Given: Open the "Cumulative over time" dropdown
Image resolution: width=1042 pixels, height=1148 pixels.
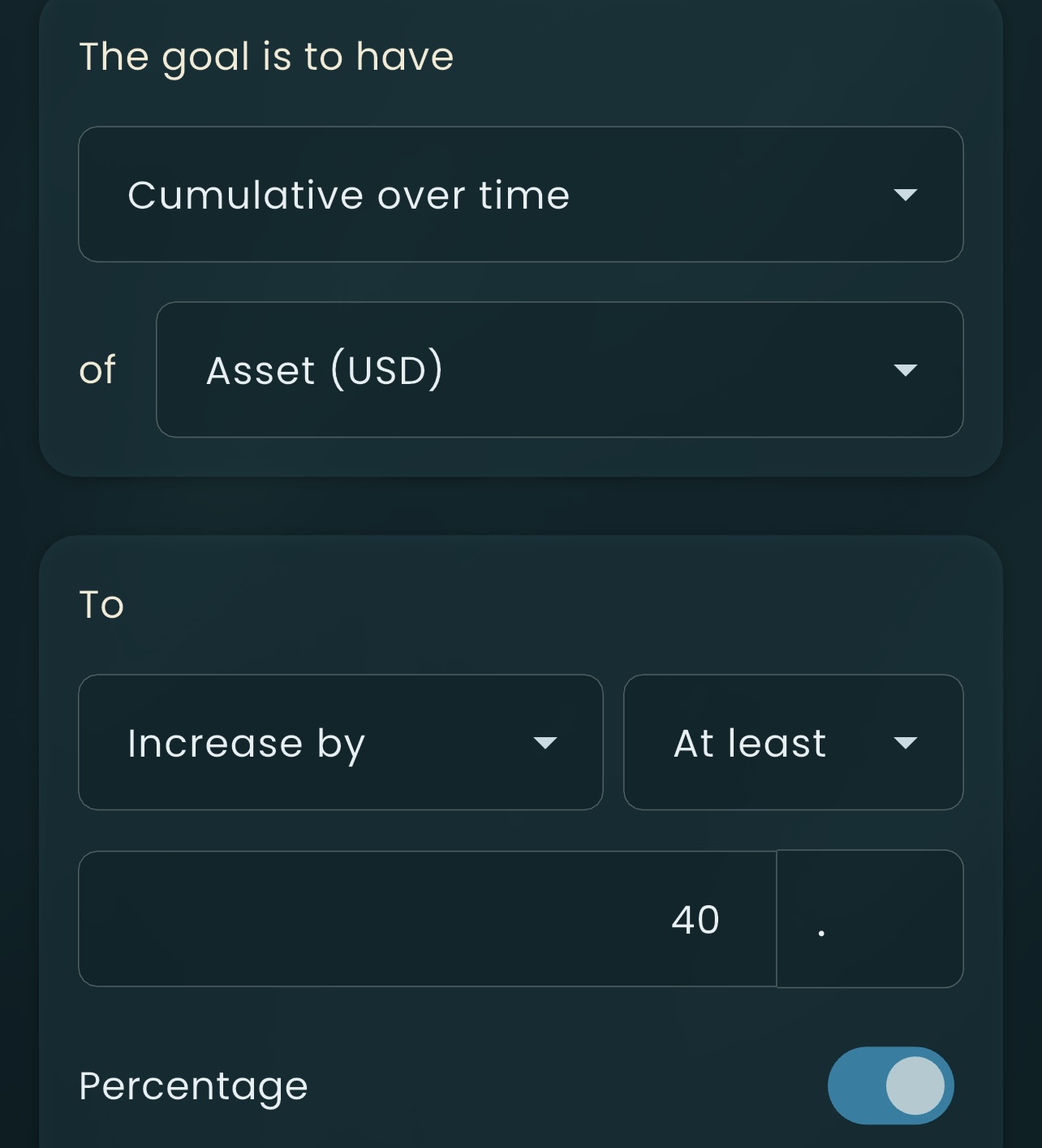Looking at the screenshot, I should (519, 195).
